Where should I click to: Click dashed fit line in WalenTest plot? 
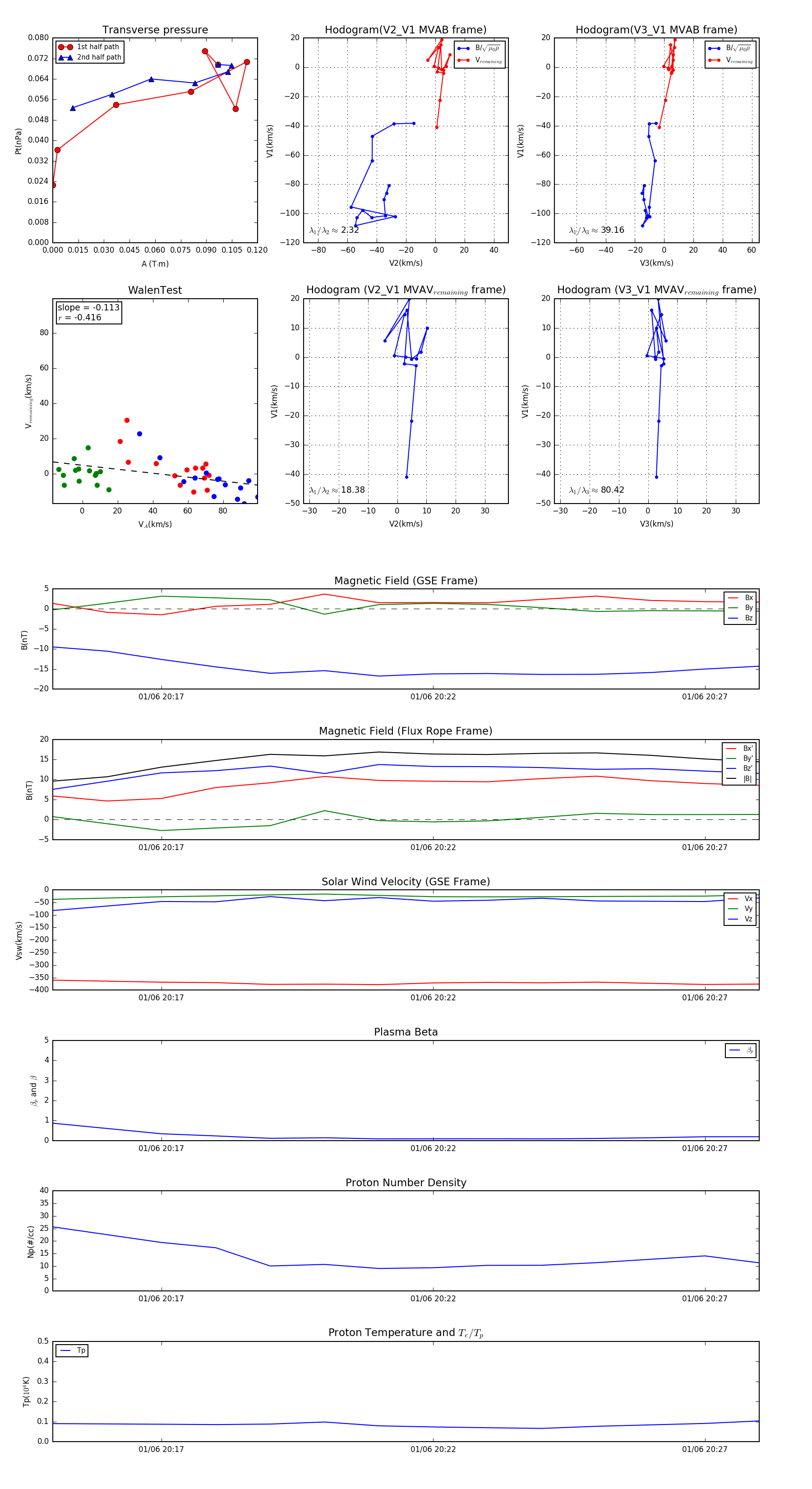point(155,473)
